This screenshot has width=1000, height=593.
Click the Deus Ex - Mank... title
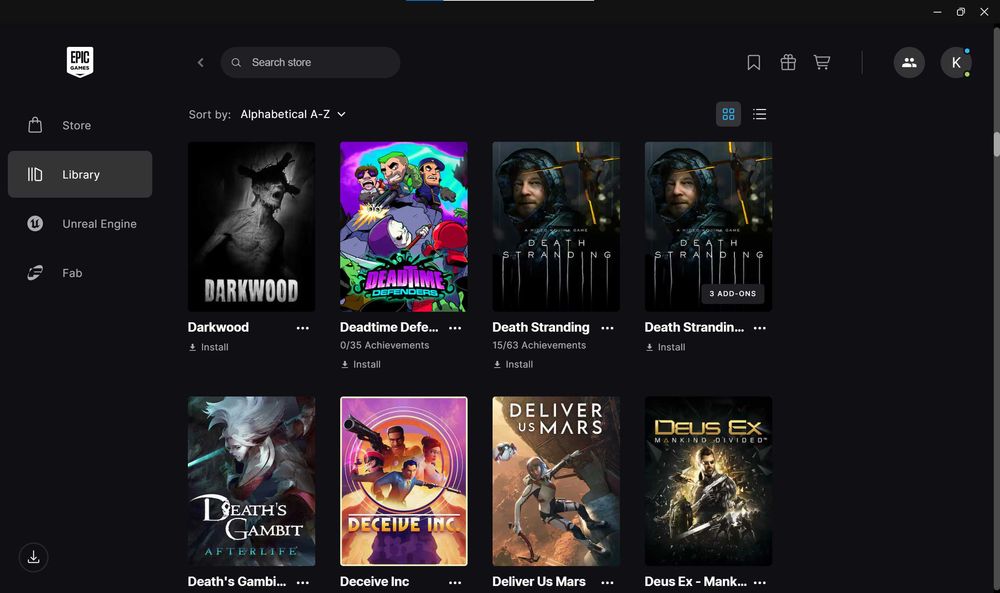point(695,582)
